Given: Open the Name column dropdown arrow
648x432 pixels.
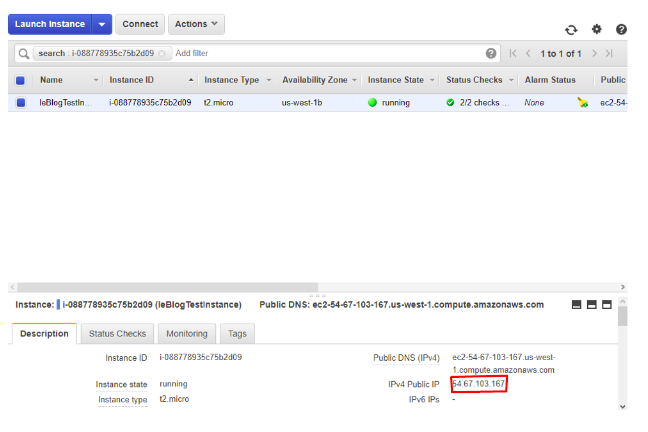Looking at the screenshot, I should click(96, 80).
